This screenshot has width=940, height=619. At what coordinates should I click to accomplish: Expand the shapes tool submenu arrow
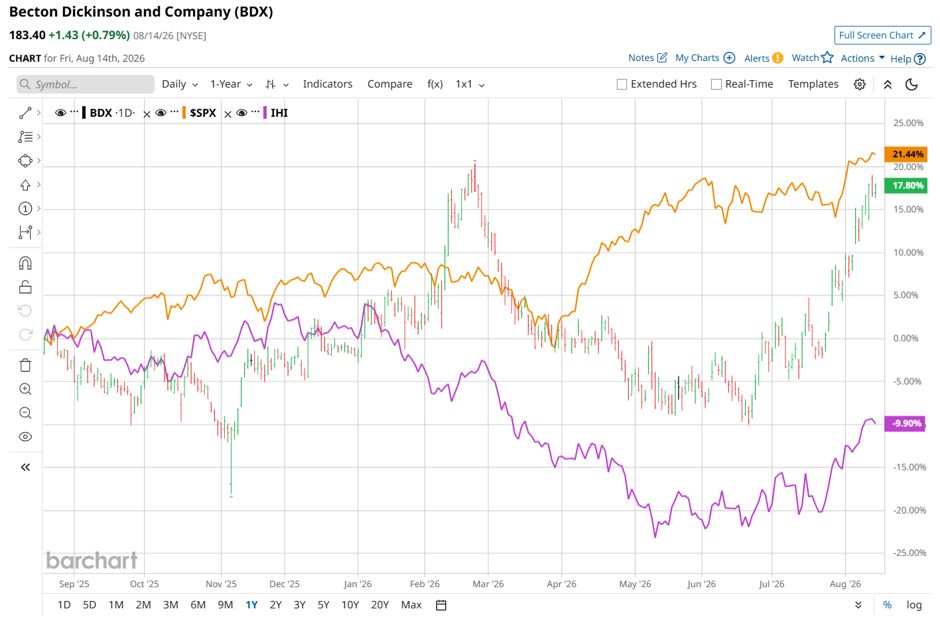click(x=39, y=161)
